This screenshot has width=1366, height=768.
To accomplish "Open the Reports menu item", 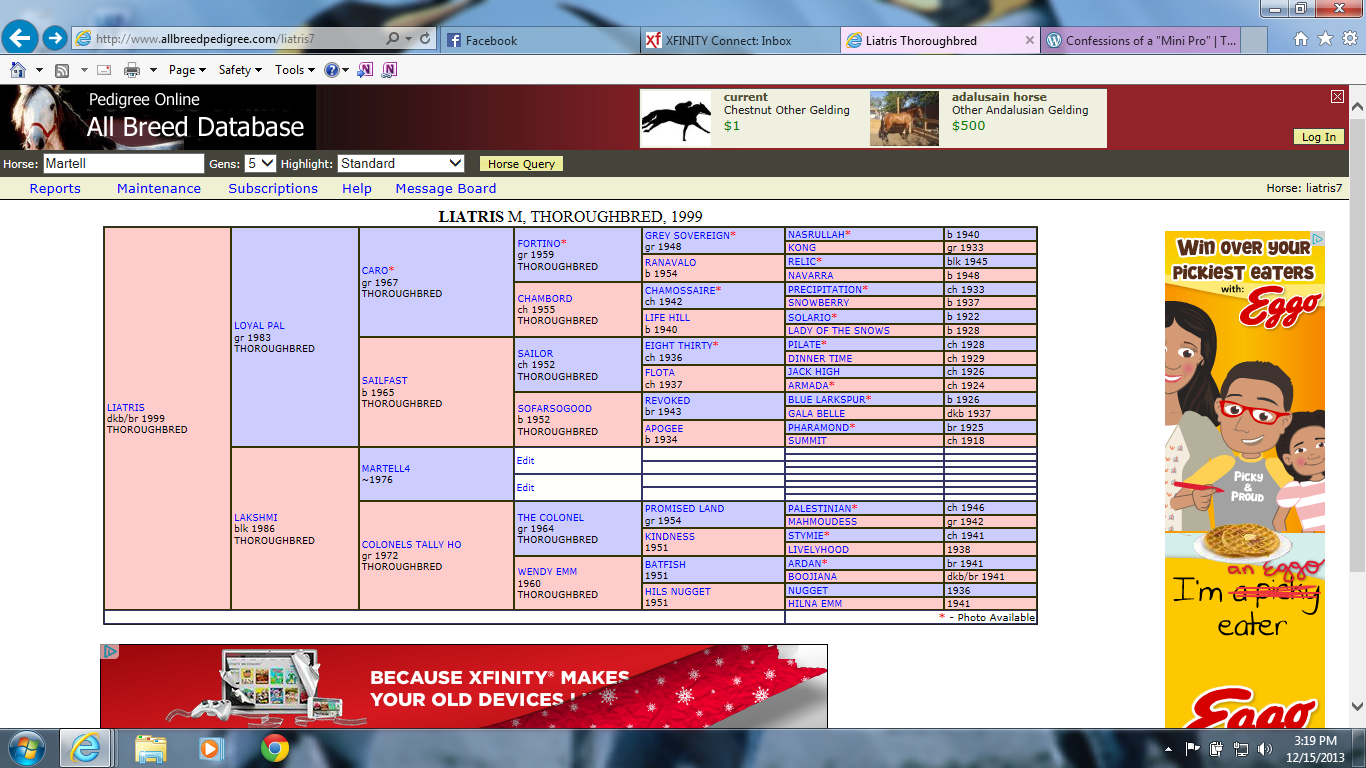I will [55, 188].
